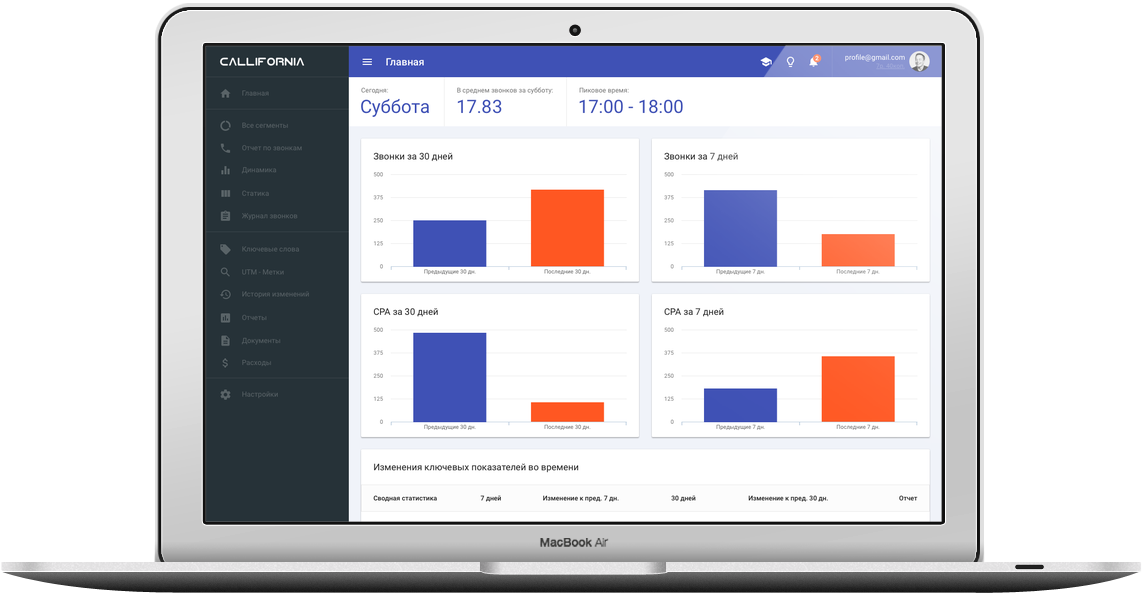Select Динамика sidebar item
The width and height of the screenshot is (1142, 593).
click(259, 170)
